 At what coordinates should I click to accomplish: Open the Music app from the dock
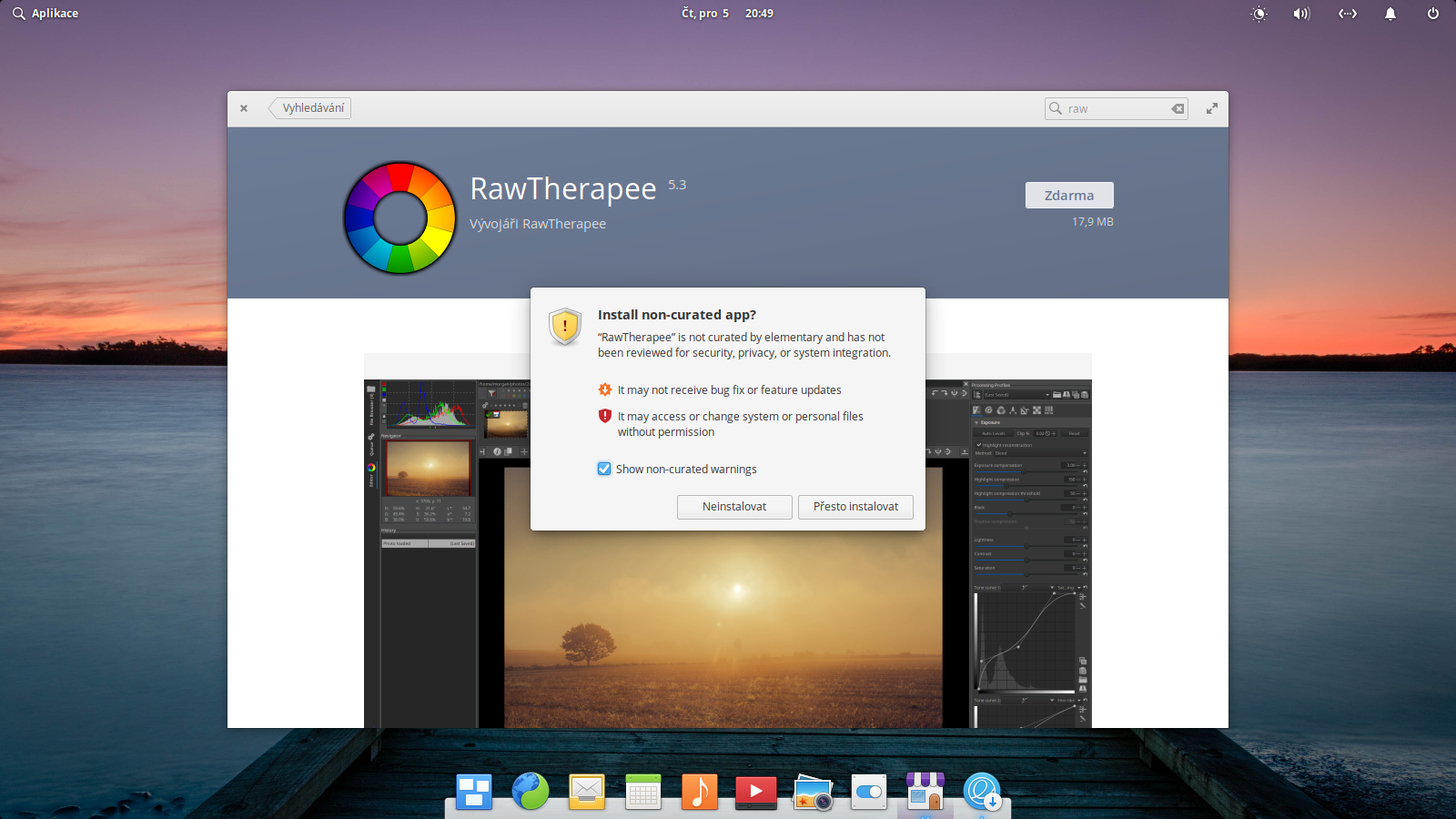(x=699, y=791)
